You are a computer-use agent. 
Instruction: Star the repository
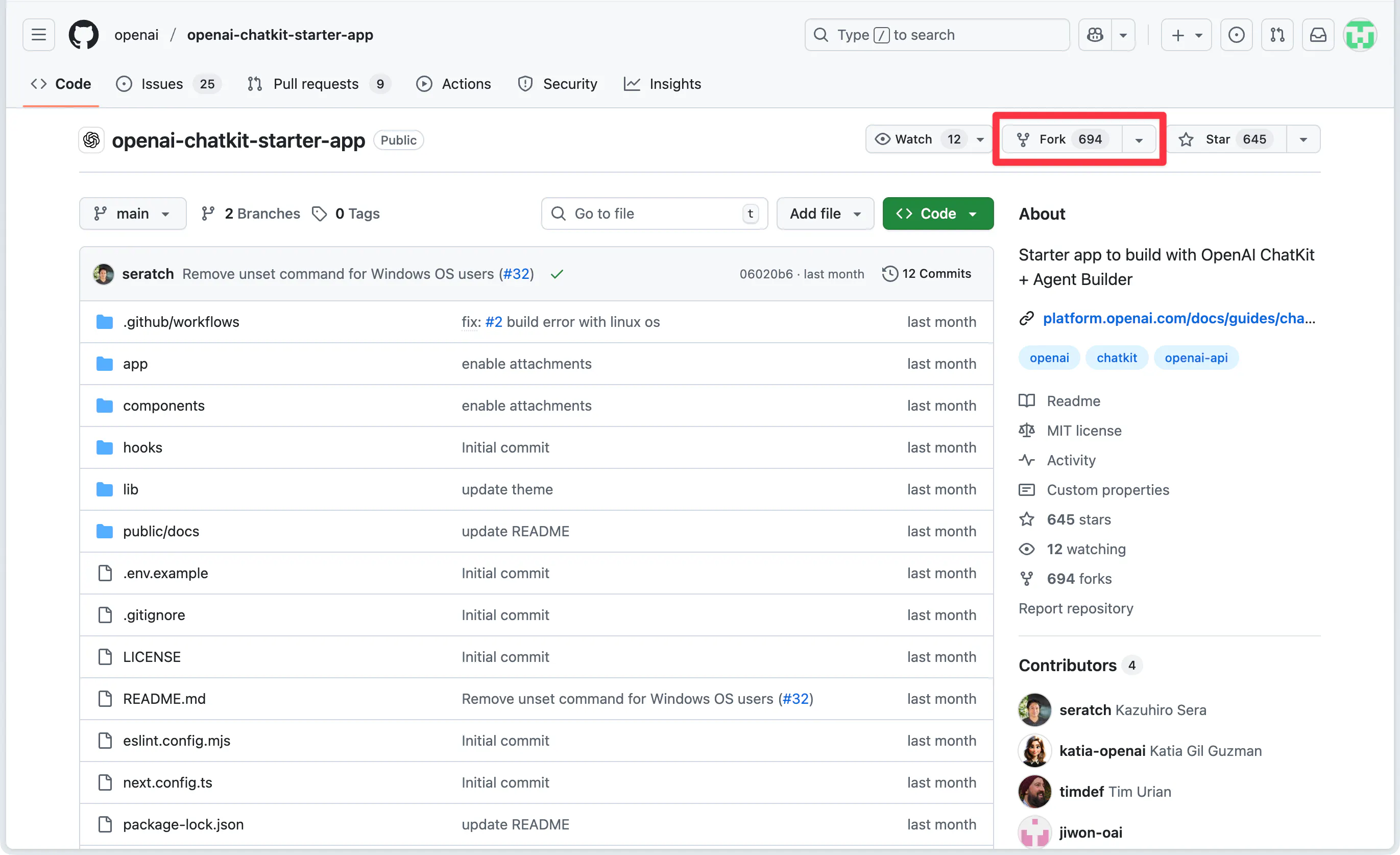(x=1225, y=139)
